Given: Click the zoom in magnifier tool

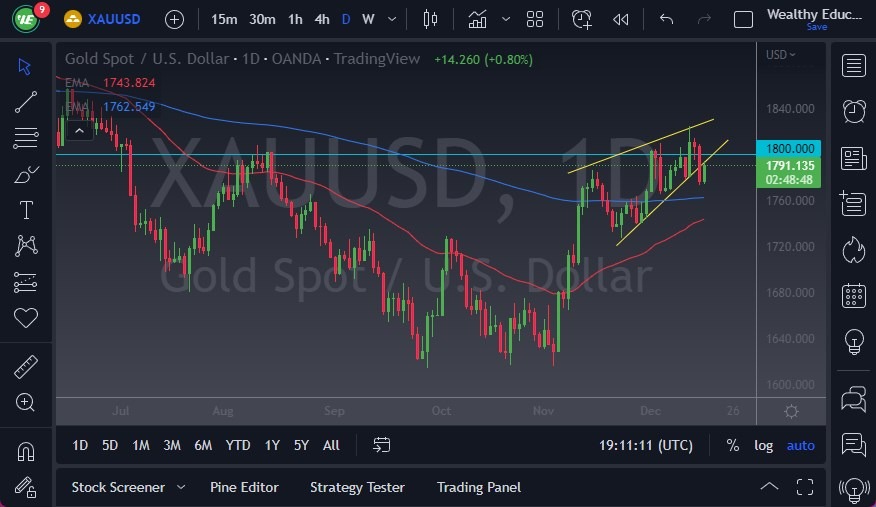Looking at the screenshot, I should [x=26, y=402].
